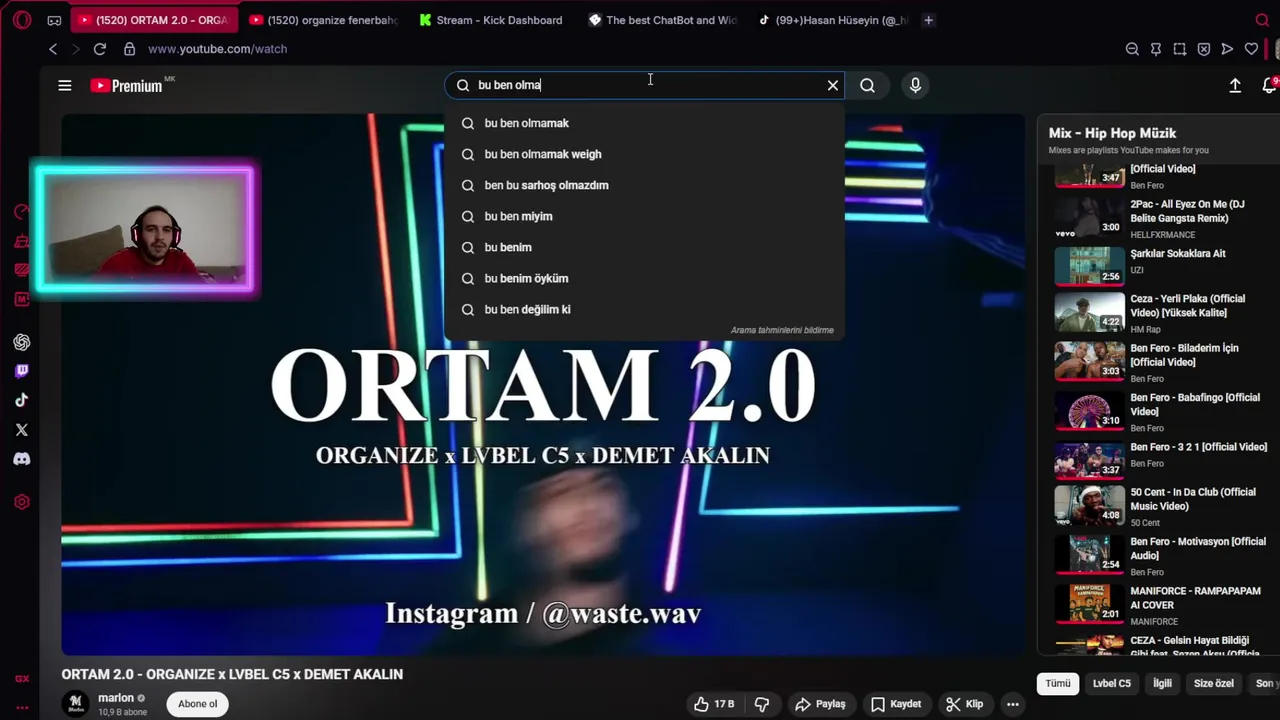Share the video via Paylaş

(820, 704)
